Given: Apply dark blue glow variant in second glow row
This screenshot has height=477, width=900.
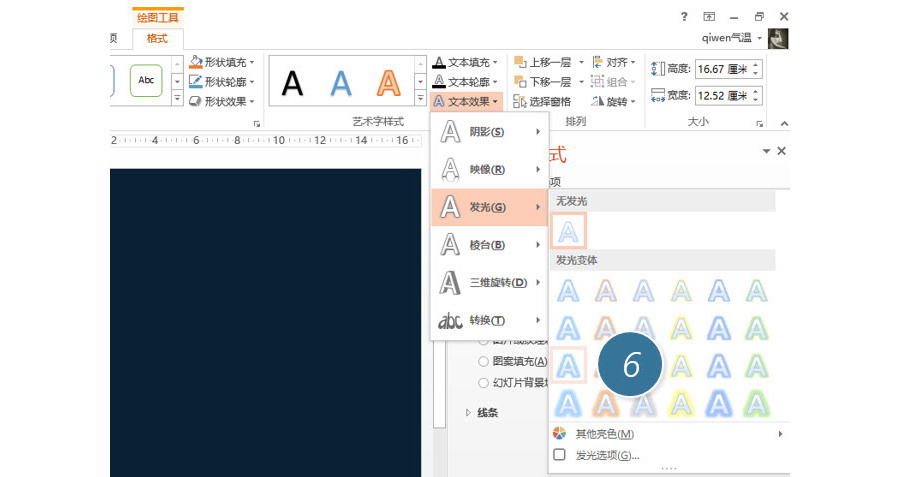Looking at the screenshot, I should click(x=719, y=329).
